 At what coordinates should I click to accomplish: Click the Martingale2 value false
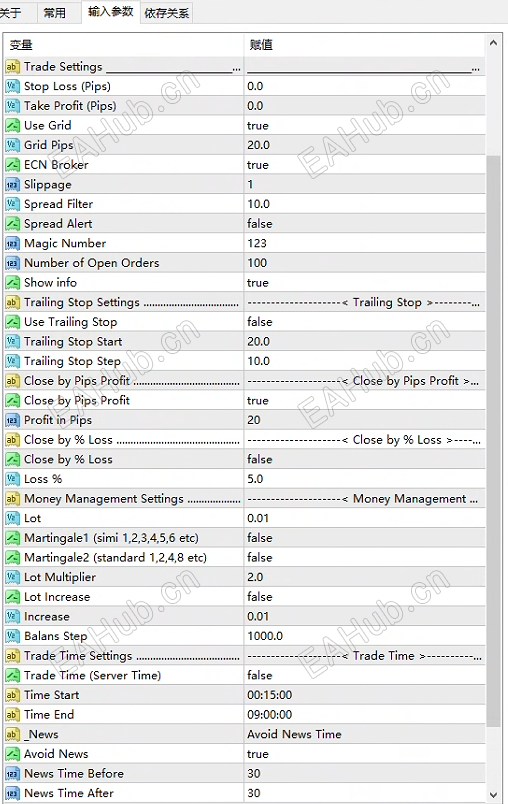tap(259, 557)
